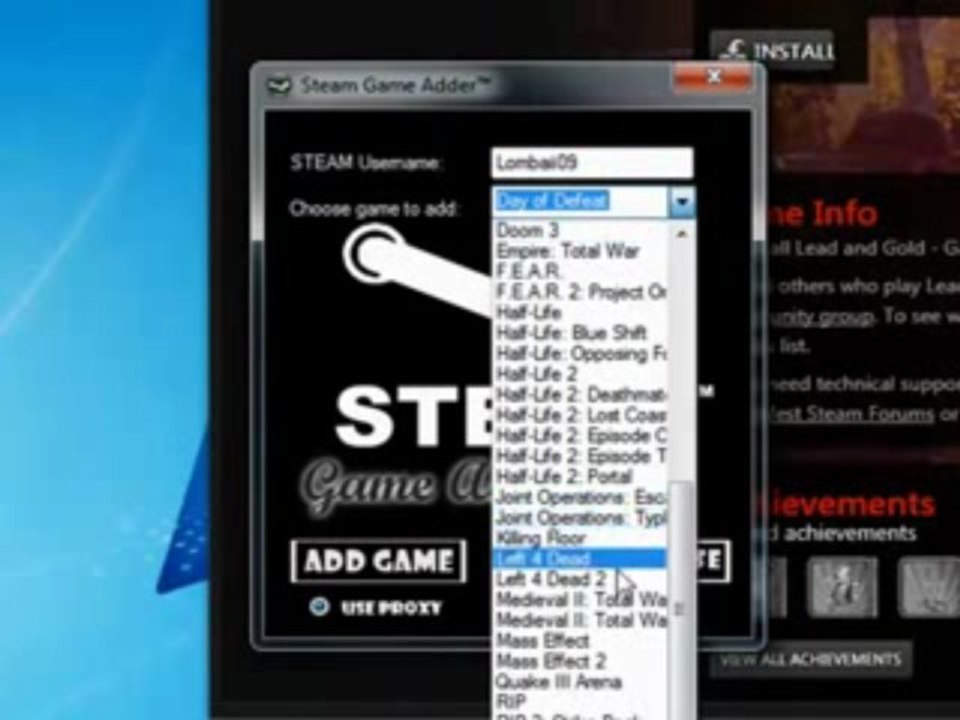
Task: Select Left 4 Dead 2
Action: click(x=580, y=579)
